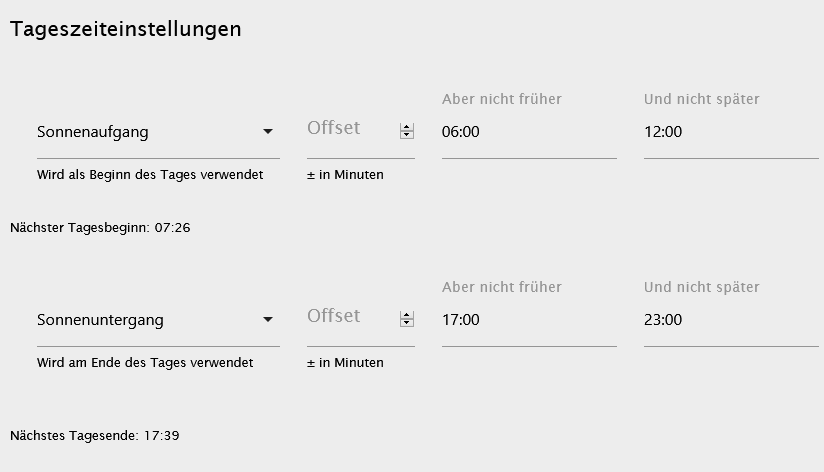824x472 pixels.
Task: Click 'Wird als Beginn des Tages verwendet' hint
Action: click(x=150, y=175)
